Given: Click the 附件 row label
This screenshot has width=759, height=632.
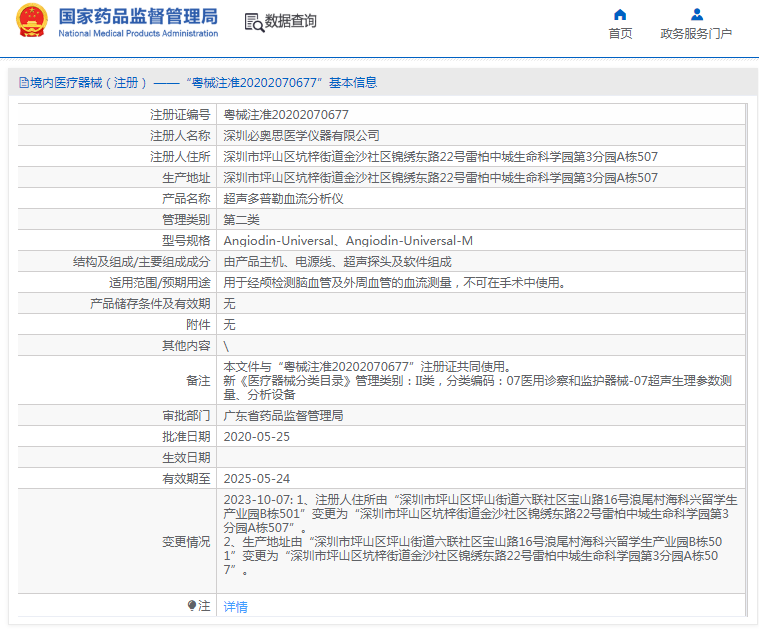Looking at the screenshot, I should coord(198,325).
